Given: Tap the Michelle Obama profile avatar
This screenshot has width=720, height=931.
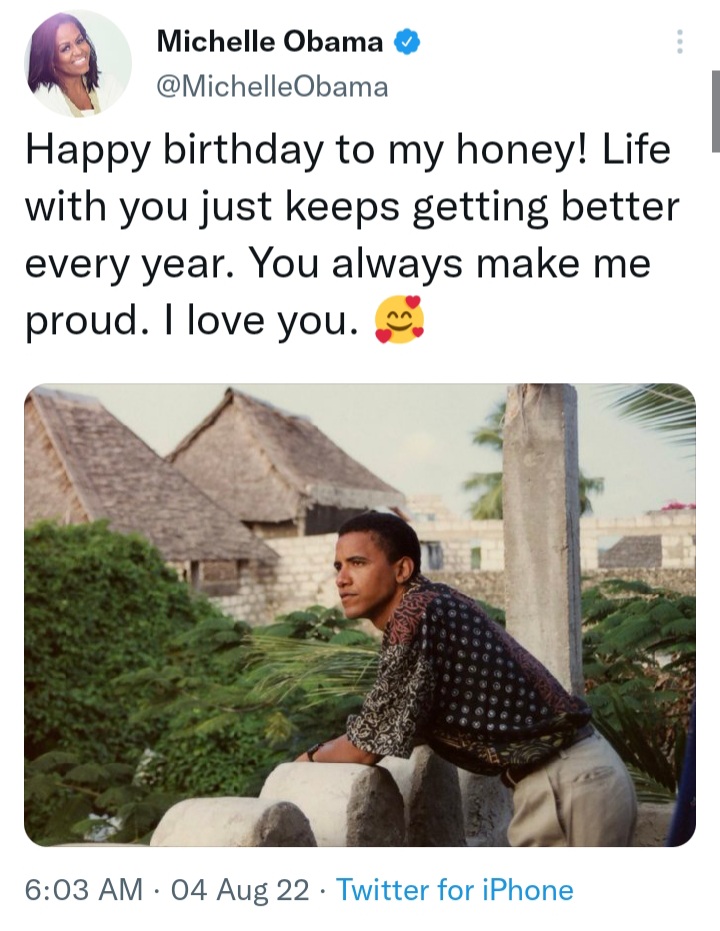Looking at the screenshot, I should click(x=77, y=64).
